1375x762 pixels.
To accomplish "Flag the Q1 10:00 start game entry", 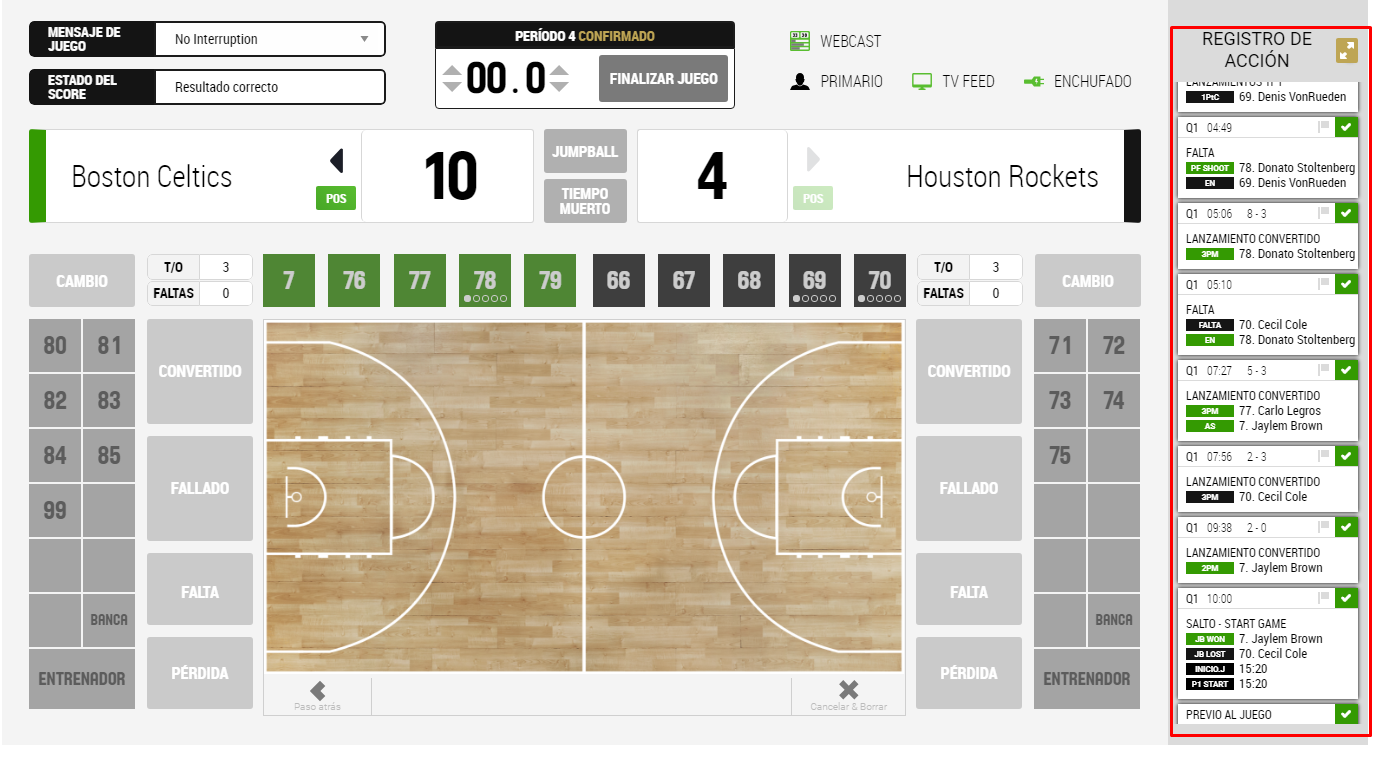I will [x=1324, y=598].
